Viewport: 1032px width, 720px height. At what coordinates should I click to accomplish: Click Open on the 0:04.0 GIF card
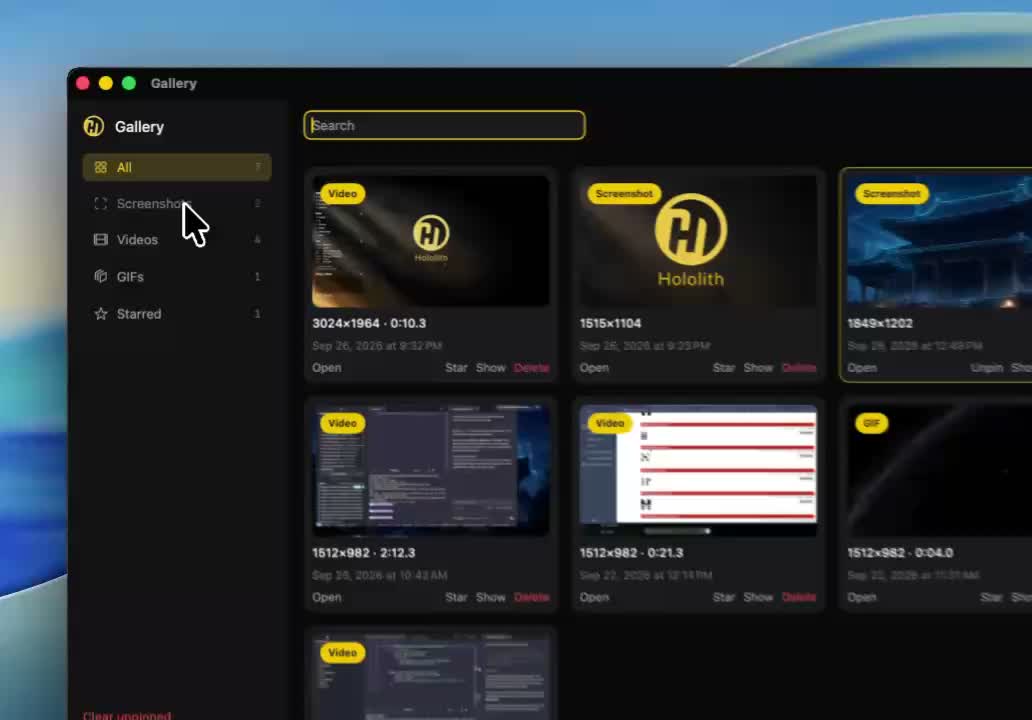click(x=862, y=597)
